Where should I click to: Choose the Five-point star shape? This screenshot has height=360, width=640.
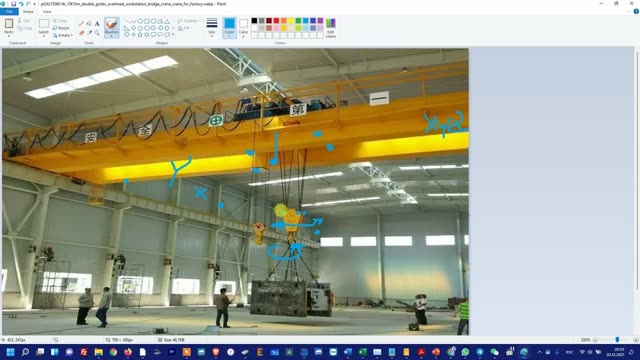pyautogui.click(x=140, y=34)
